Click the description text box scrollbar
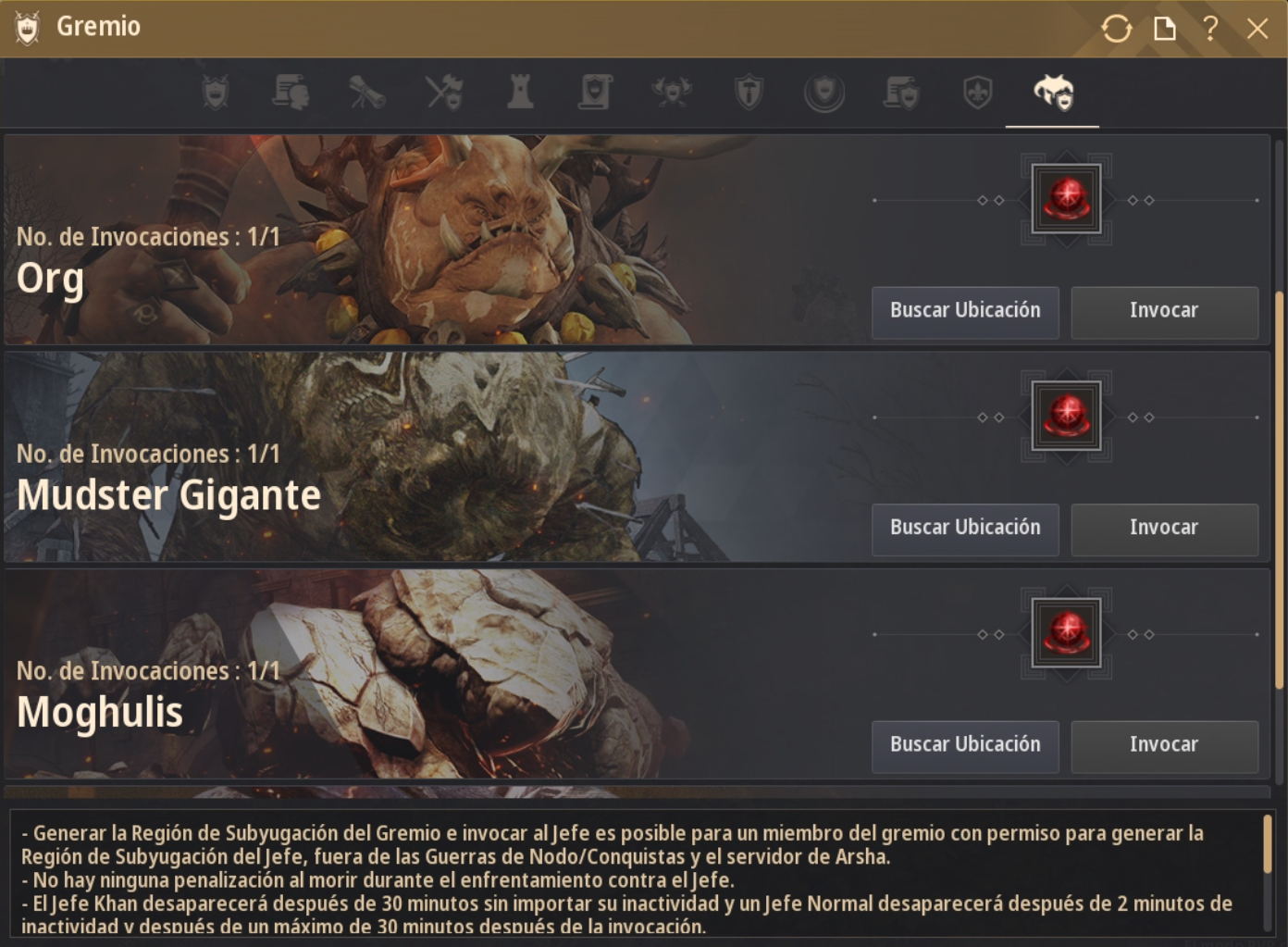This screenshot has width=1288, height=947. click(x=1268, y=843)
